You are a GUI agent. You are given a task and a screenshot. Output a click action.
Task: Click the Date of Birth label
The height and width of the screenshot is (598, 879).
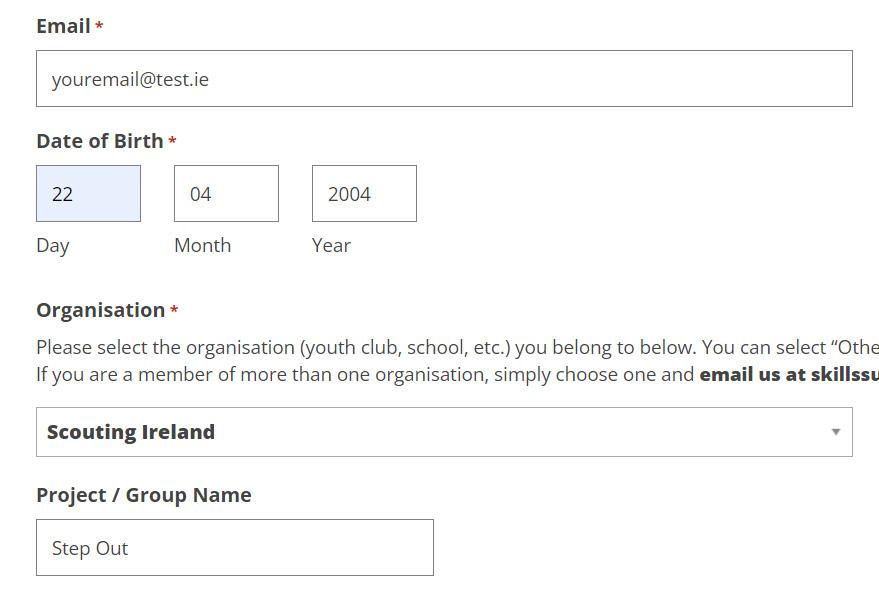[99, 141]
